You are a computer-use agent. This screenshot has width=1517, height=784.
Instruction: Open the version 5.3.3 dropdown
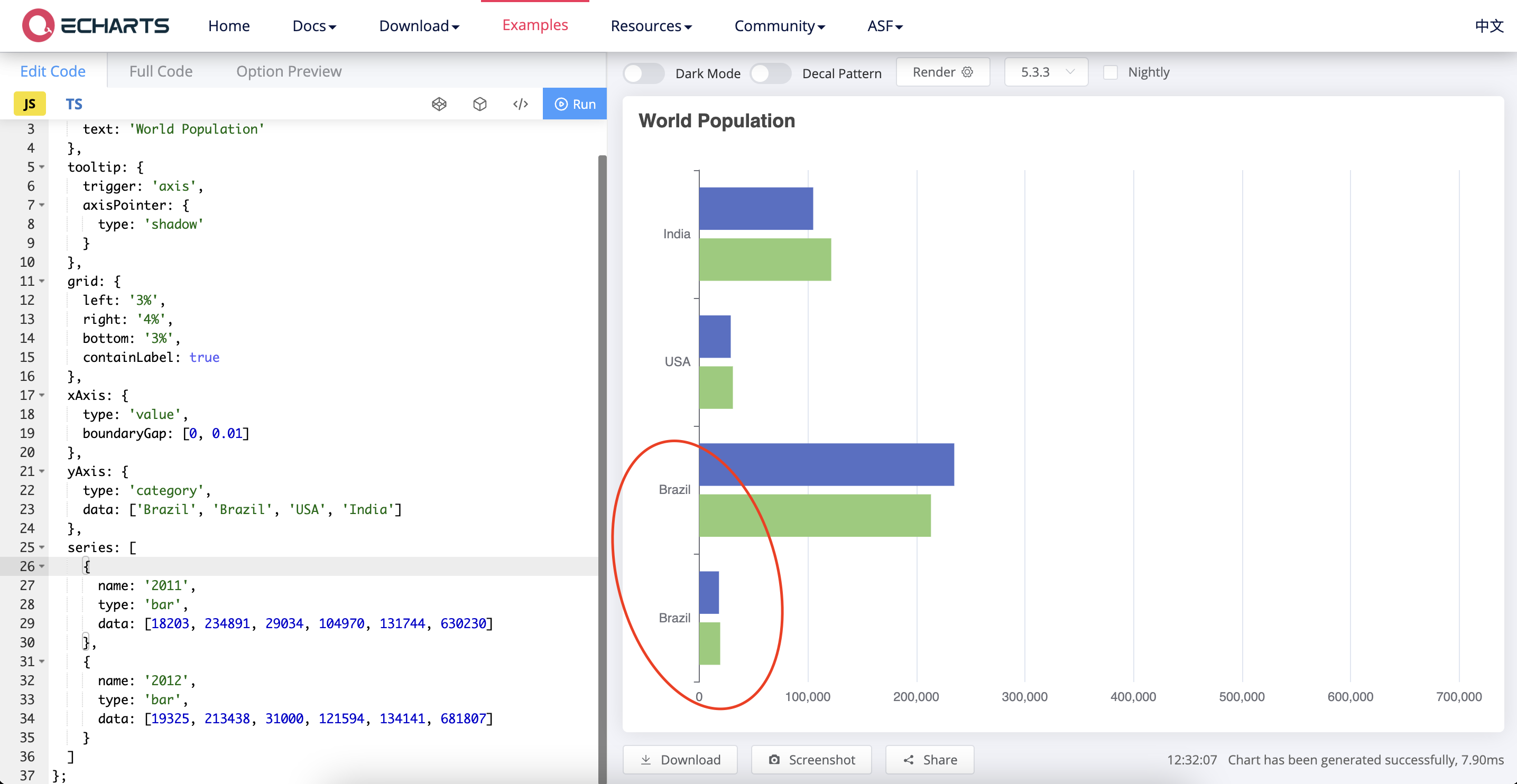[x=1046, y=71]
